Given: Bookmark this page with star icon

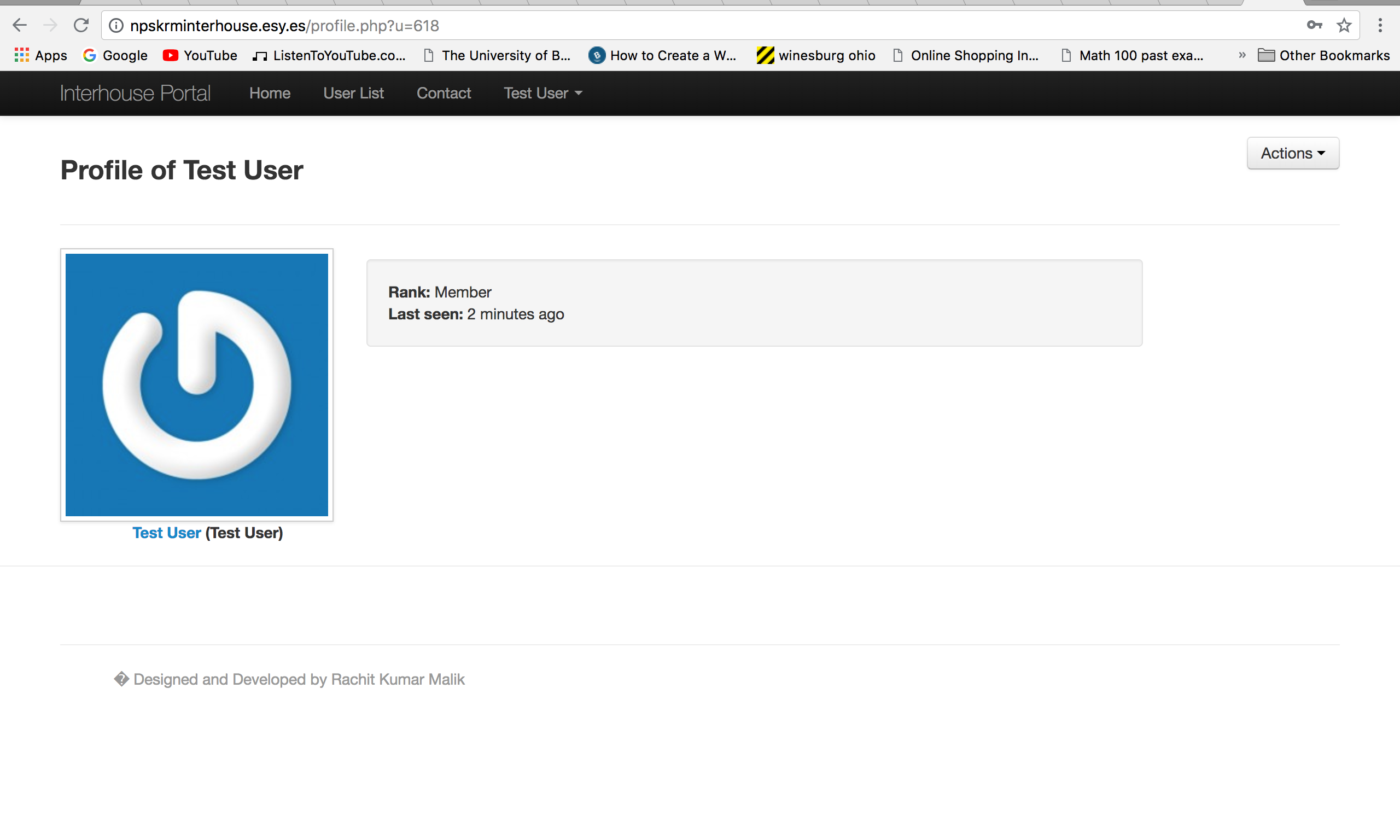Looking at the screenshot, I should 1344,26.
